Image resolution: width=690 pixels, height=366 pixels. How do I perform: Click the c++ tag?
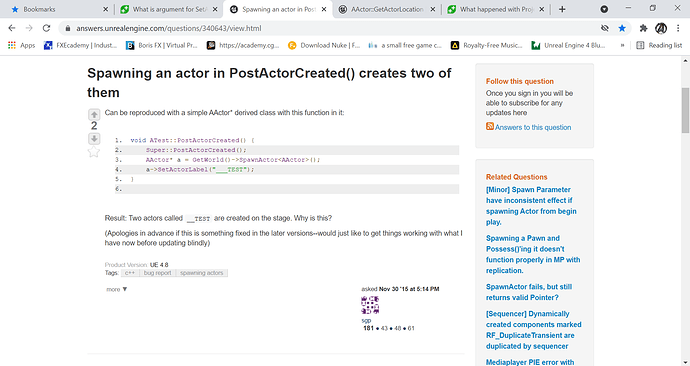(x=130, y=273)
